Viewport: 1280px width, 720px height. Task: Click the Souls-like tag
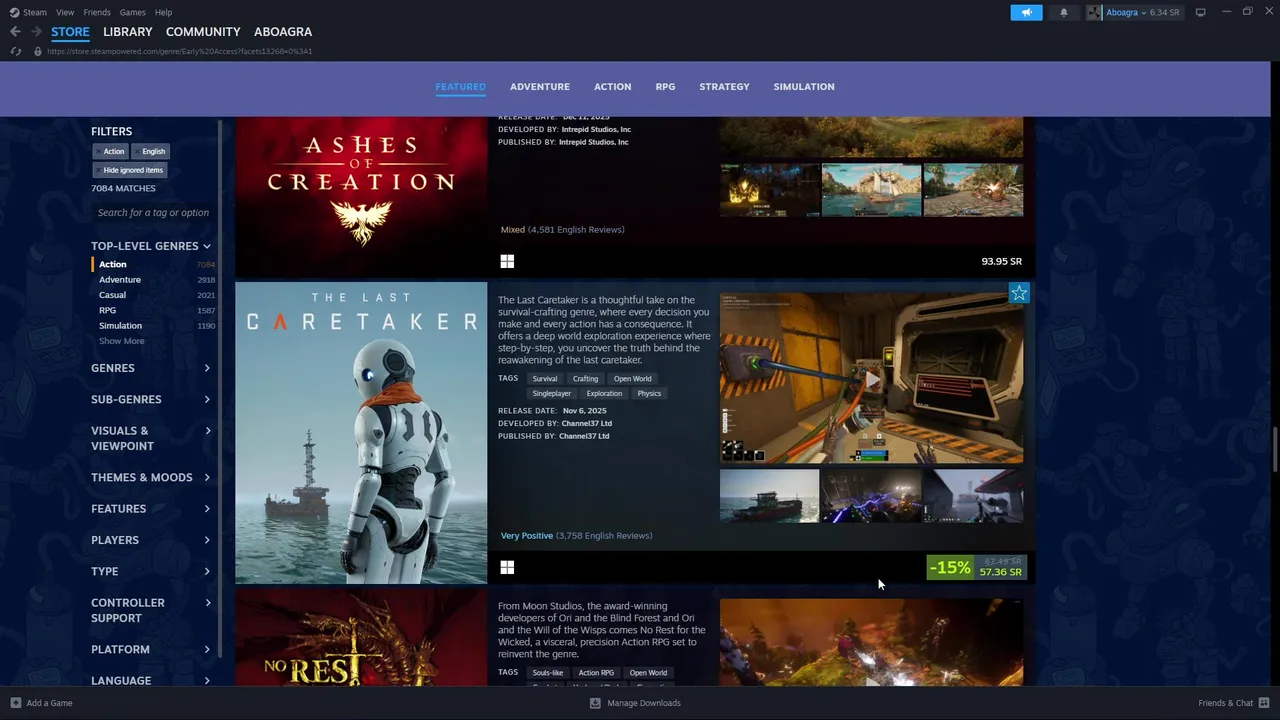(547, 673)
